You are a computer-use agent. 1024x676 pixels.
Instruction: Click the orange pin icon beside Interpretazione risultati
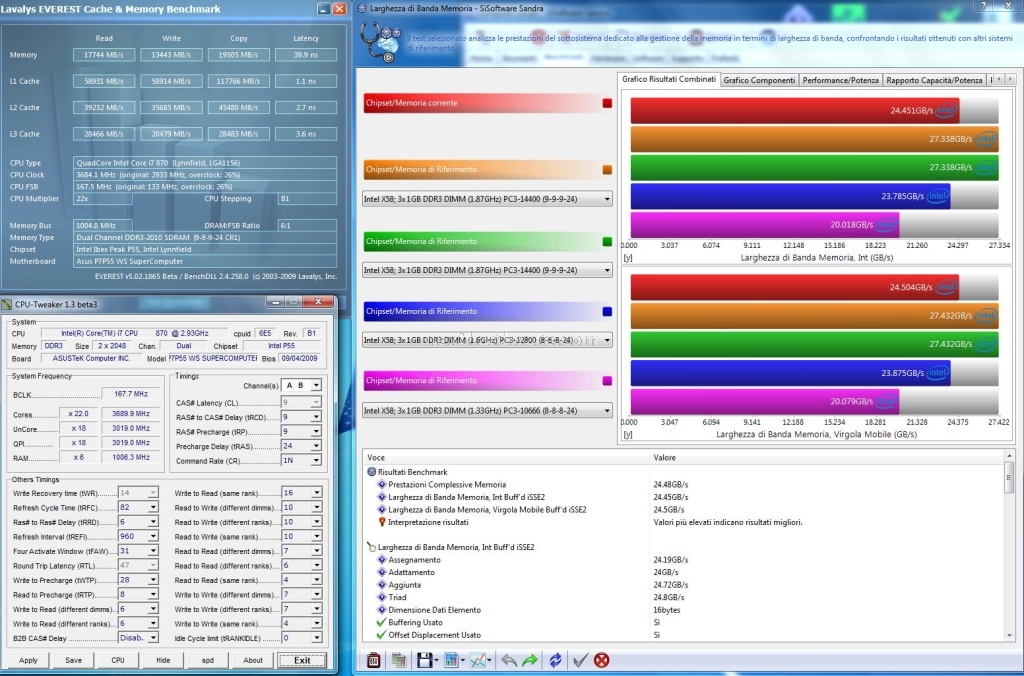[x=382, y=522]
